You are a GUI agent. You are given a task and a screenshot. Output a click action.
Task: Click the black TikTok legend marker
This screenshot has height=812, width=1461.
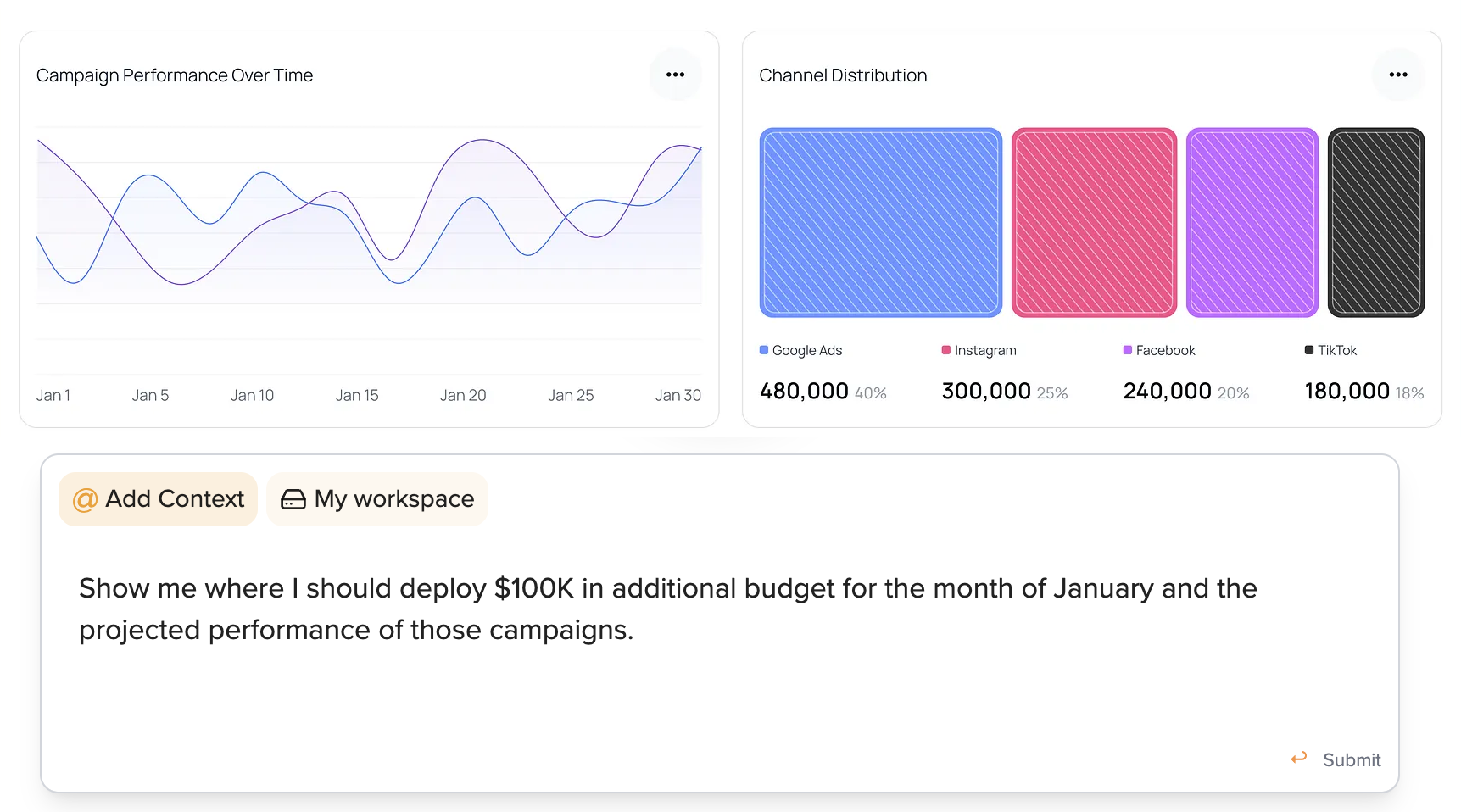point(1309,350)
